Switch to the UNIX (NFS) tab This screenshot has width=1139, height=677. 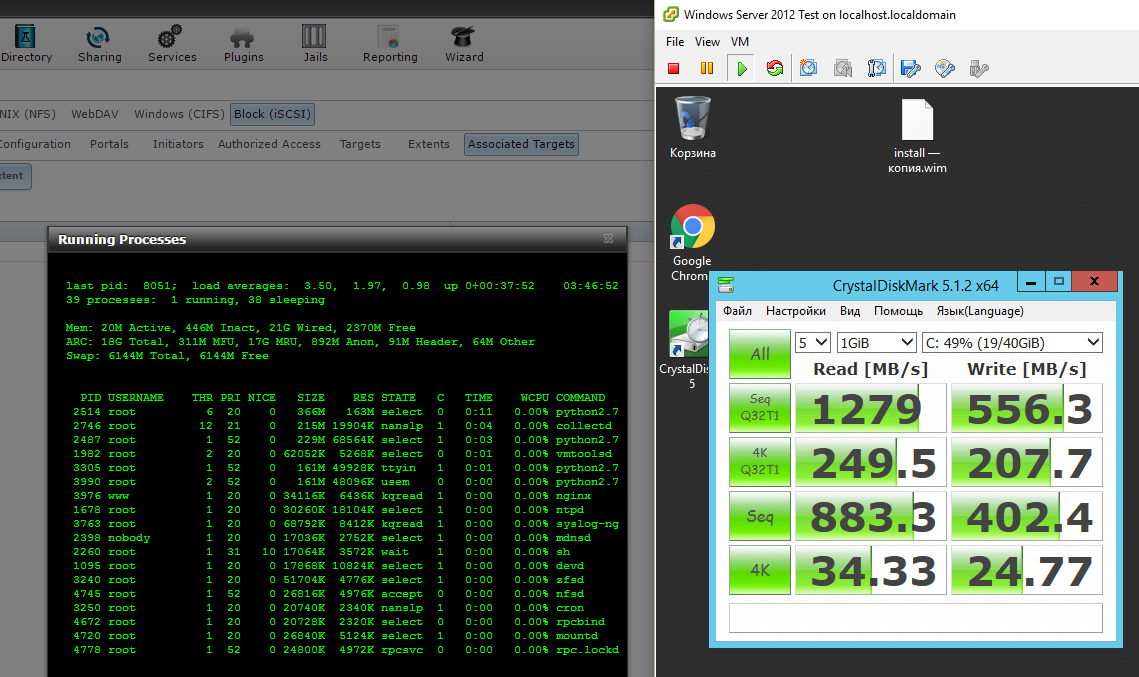(x=28, y=114)
